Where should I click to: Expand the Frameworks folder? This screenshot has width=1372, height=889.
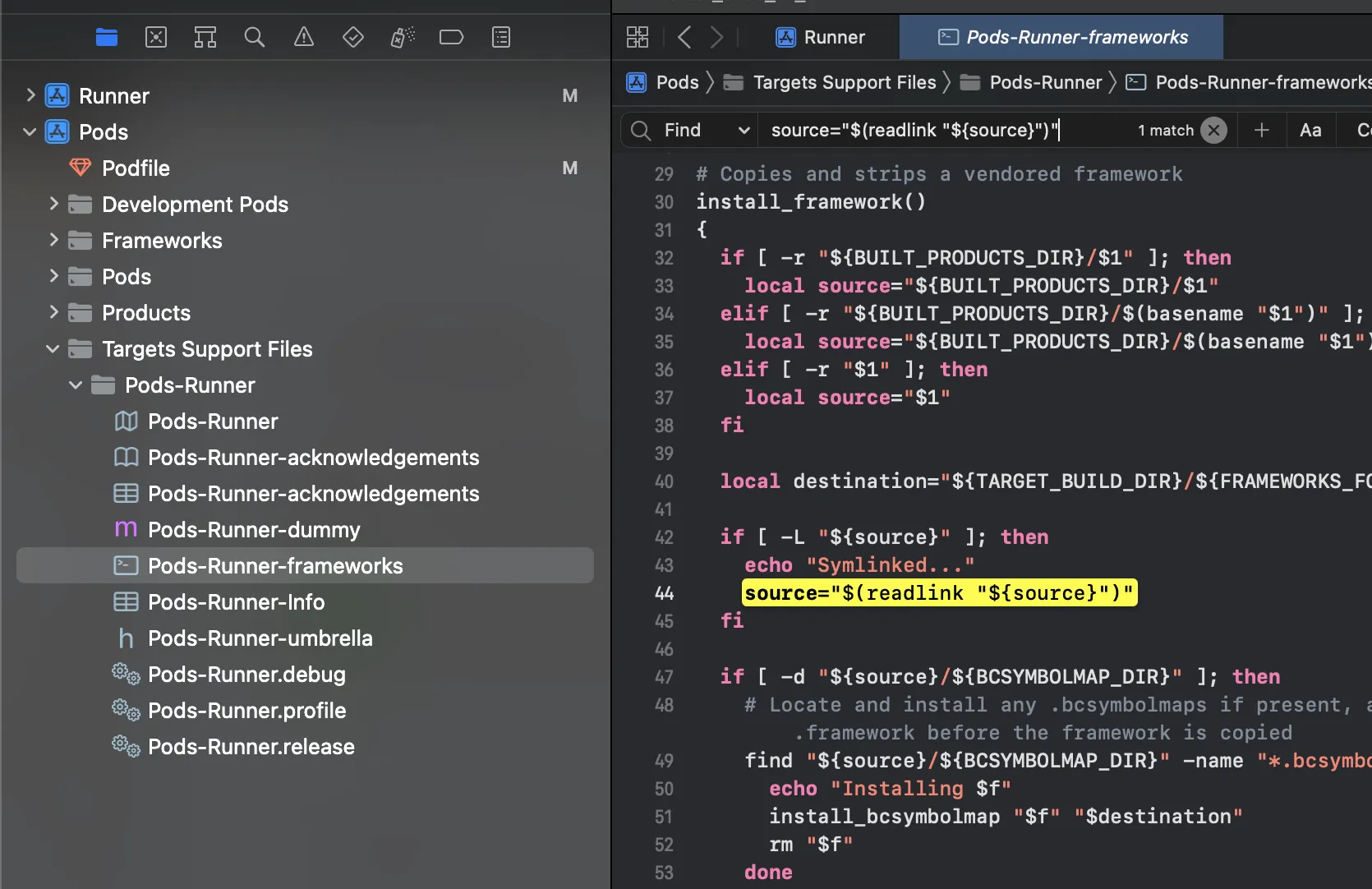point(53,240)
